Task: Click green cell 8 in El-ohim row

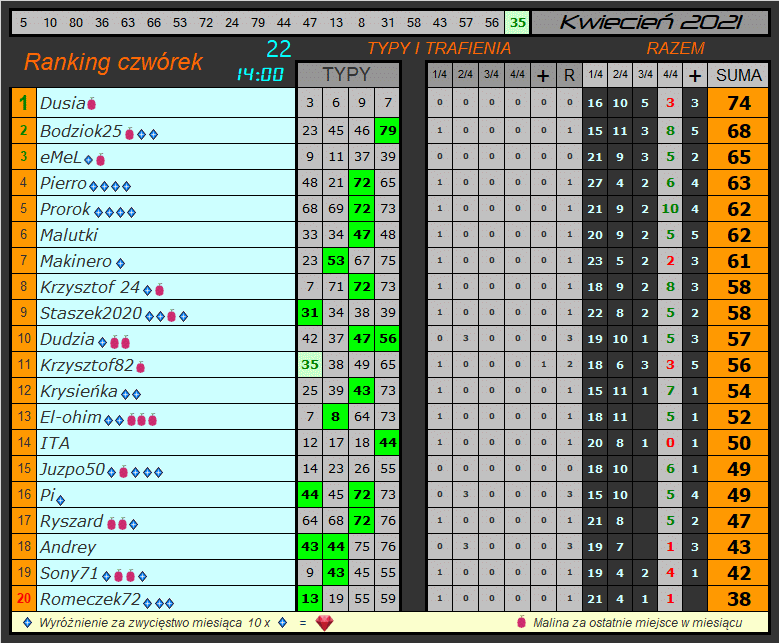Action: (x=336, y=416)
